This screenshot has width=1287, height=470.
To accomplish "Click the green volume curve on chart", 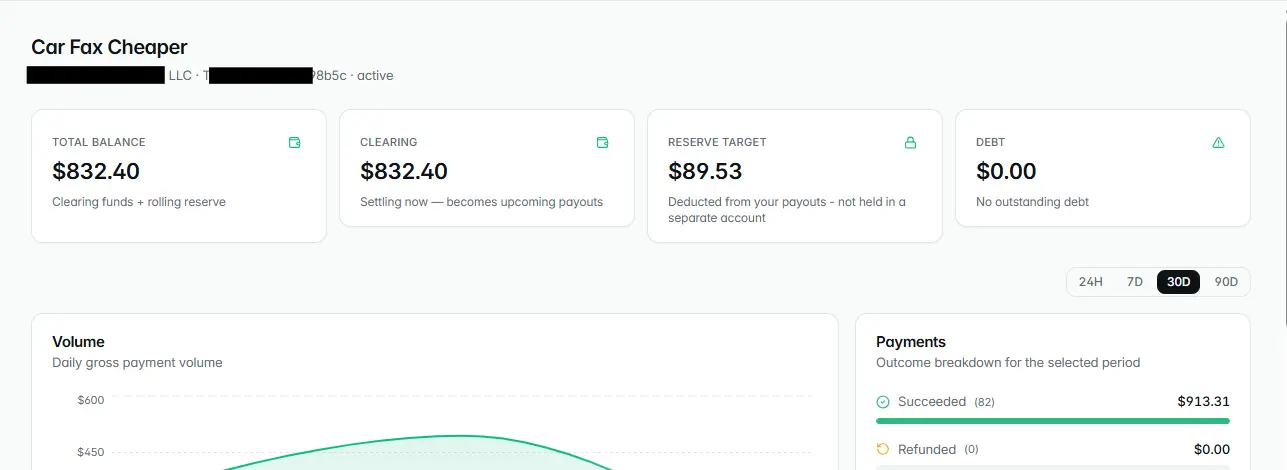I will click(x=458, y=436).
